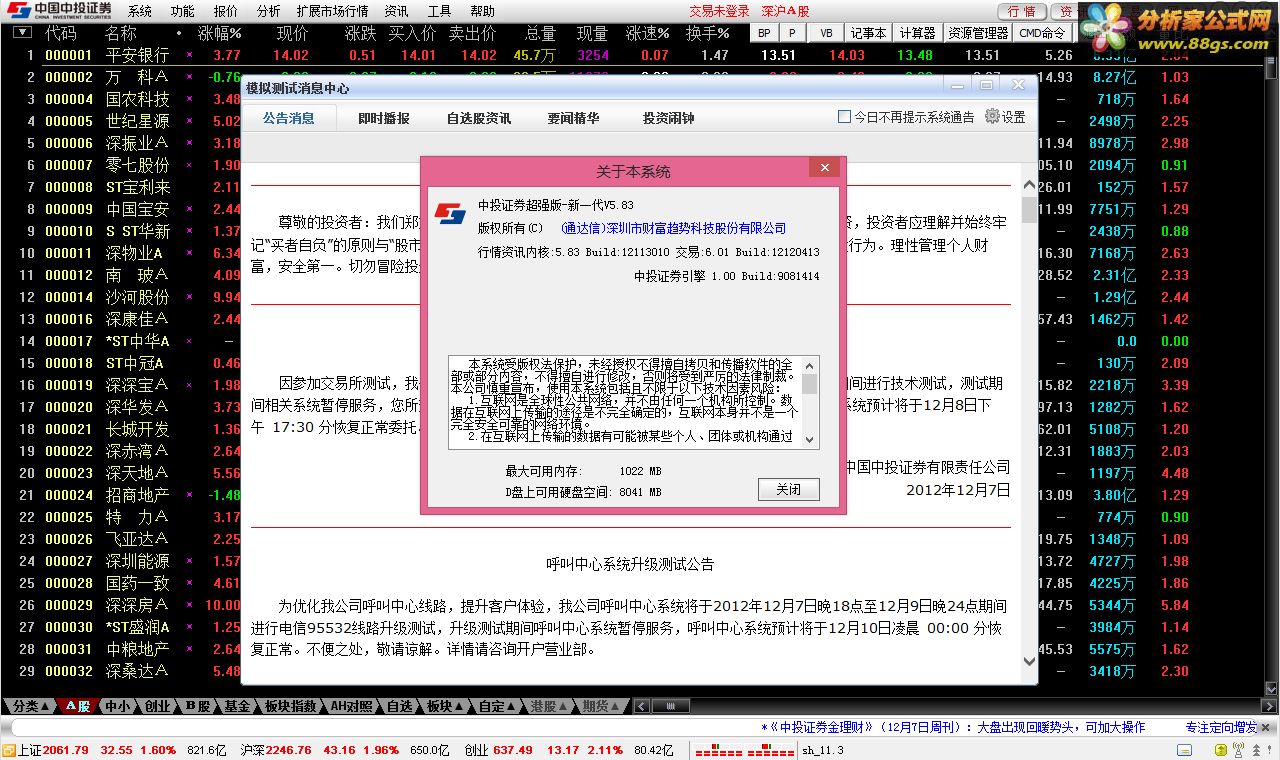Screen dimensions: 1280x760
Task: Open the 工具 menu
Action: coord(439,11)
